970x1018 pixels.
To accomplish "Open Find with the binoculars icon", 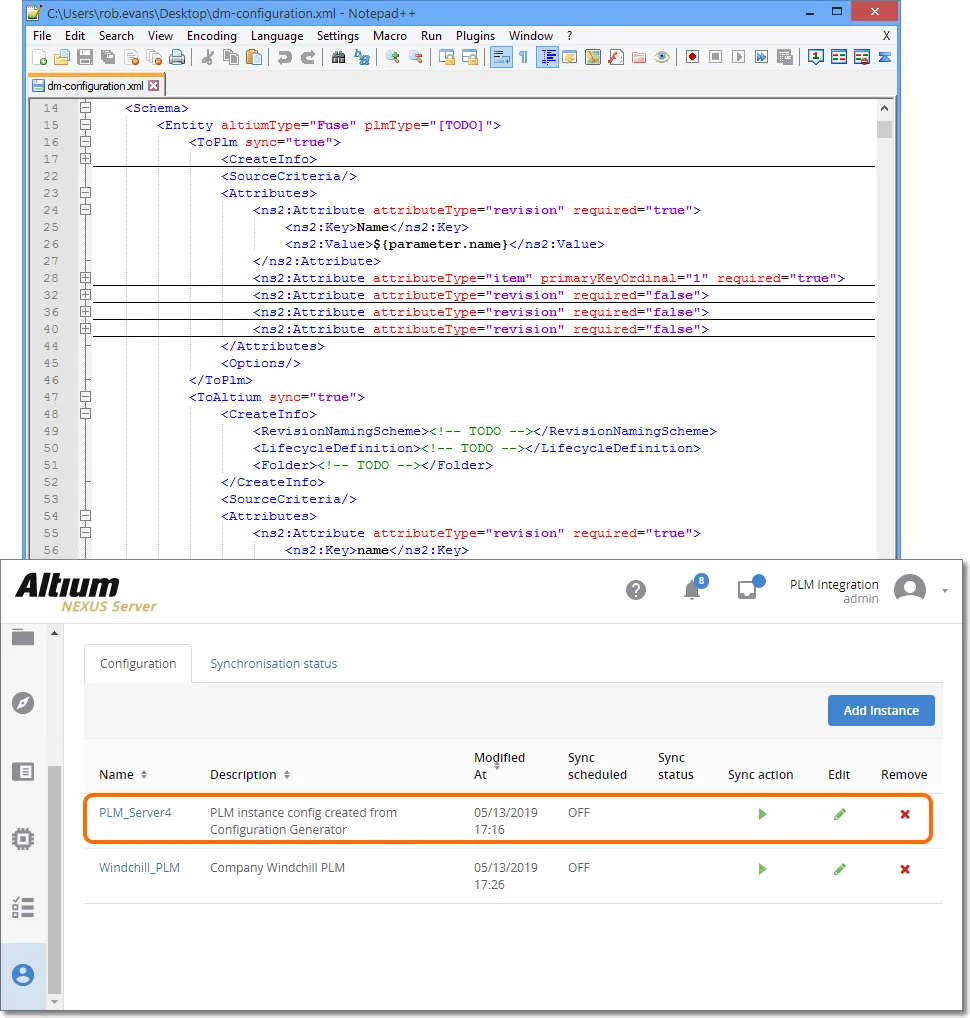I will [338, 58].
